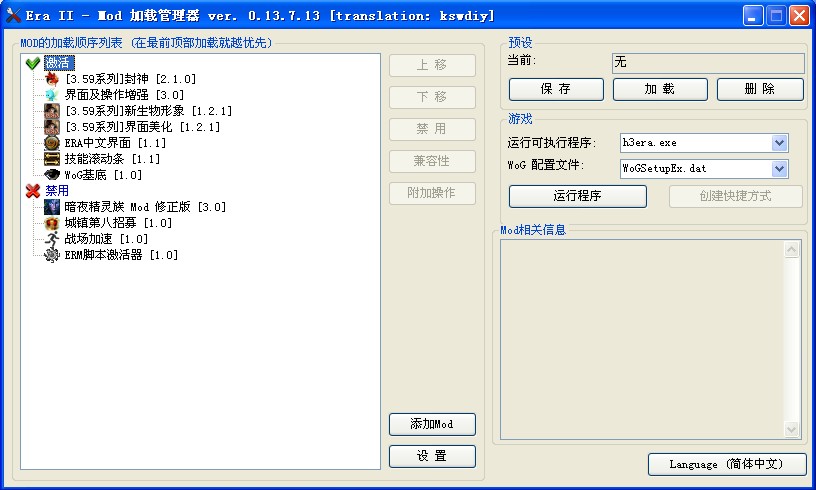Click the icon of [3.59系列]新生物形象
The width and height of the screenshot is (816, 490).
52,111
